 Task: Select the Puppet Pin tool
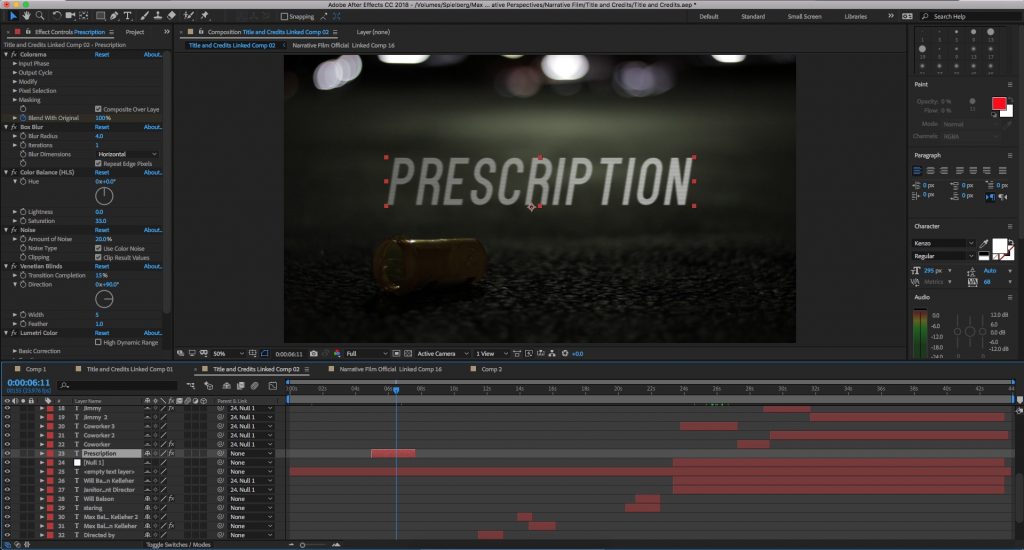tap(205, 16)
